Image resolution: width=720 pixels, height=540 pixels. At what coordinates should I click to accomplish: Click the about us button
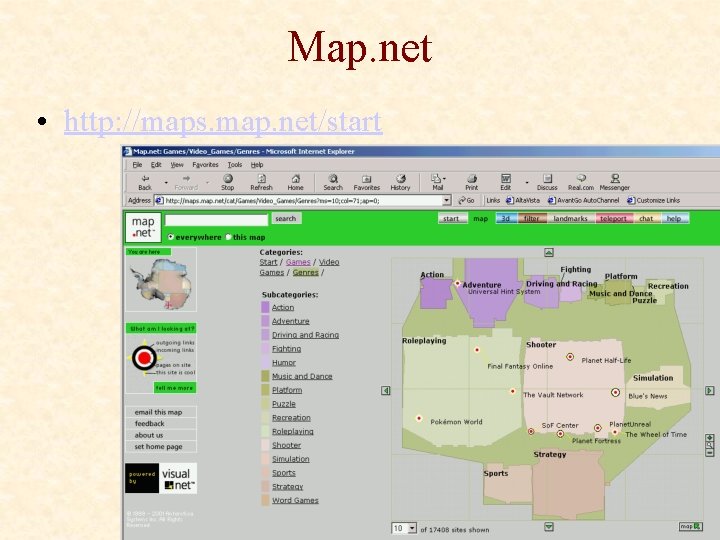pyautogui.click(x=161, y=435)
